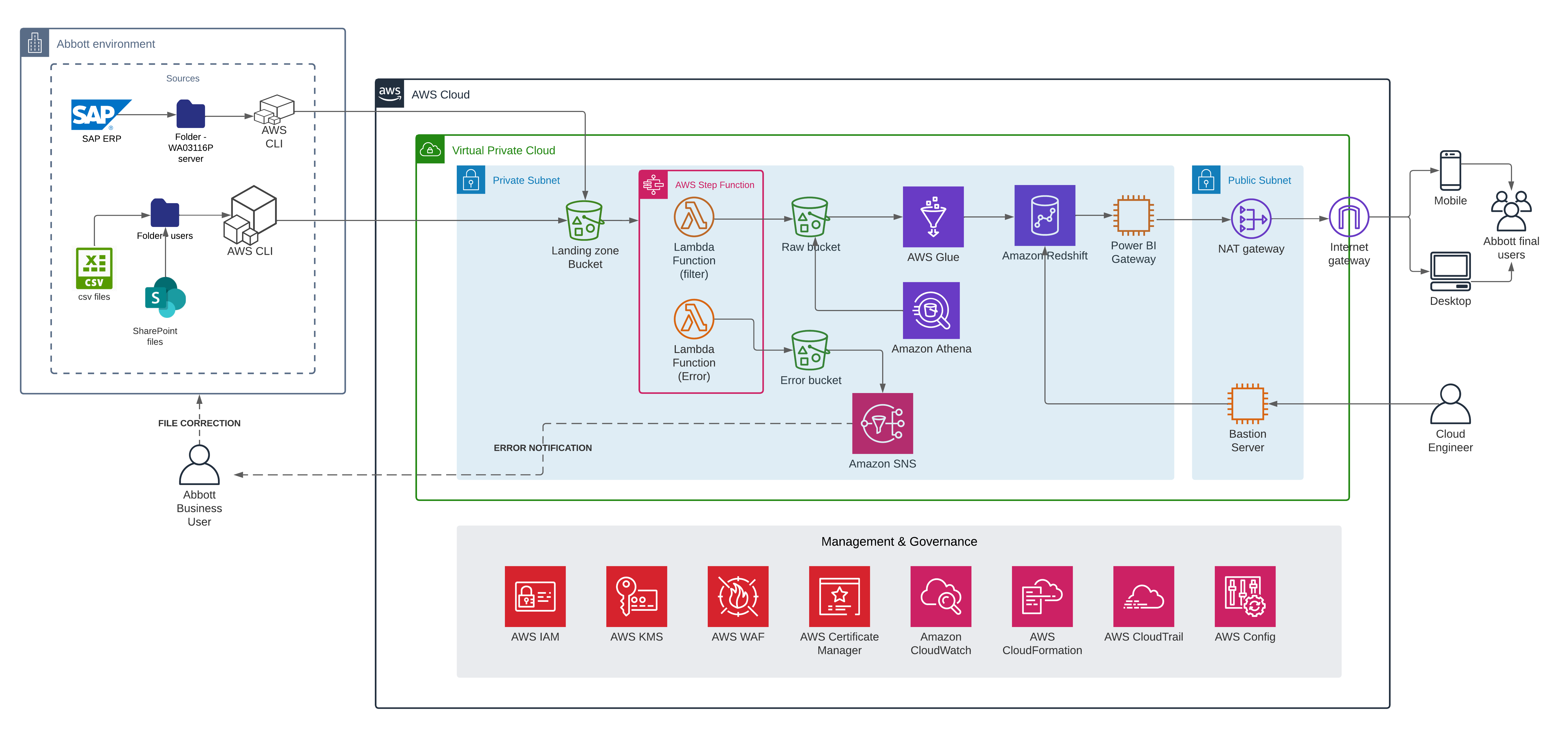The width and height of the screenshot is (1568, 739).
Task: Click the Amazon CloudWatch icon
Action: 941,596
